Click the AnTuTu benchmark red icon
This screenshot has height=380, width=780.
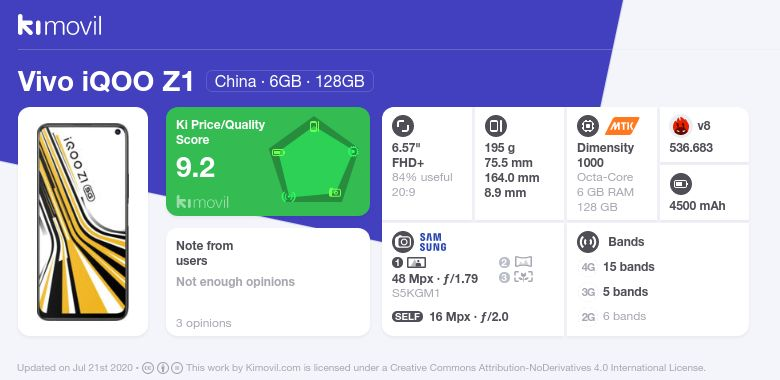coord(680,126)
